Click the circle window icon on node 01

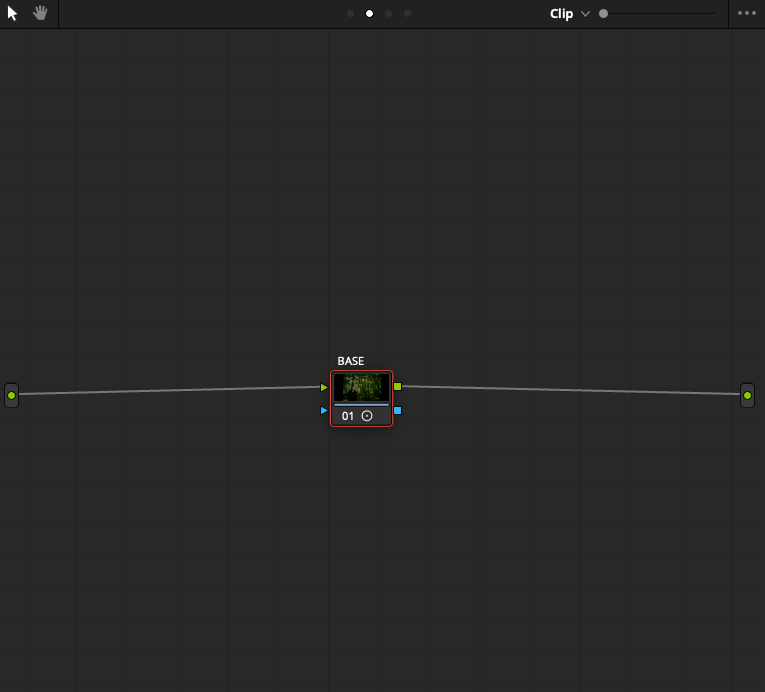367,416
